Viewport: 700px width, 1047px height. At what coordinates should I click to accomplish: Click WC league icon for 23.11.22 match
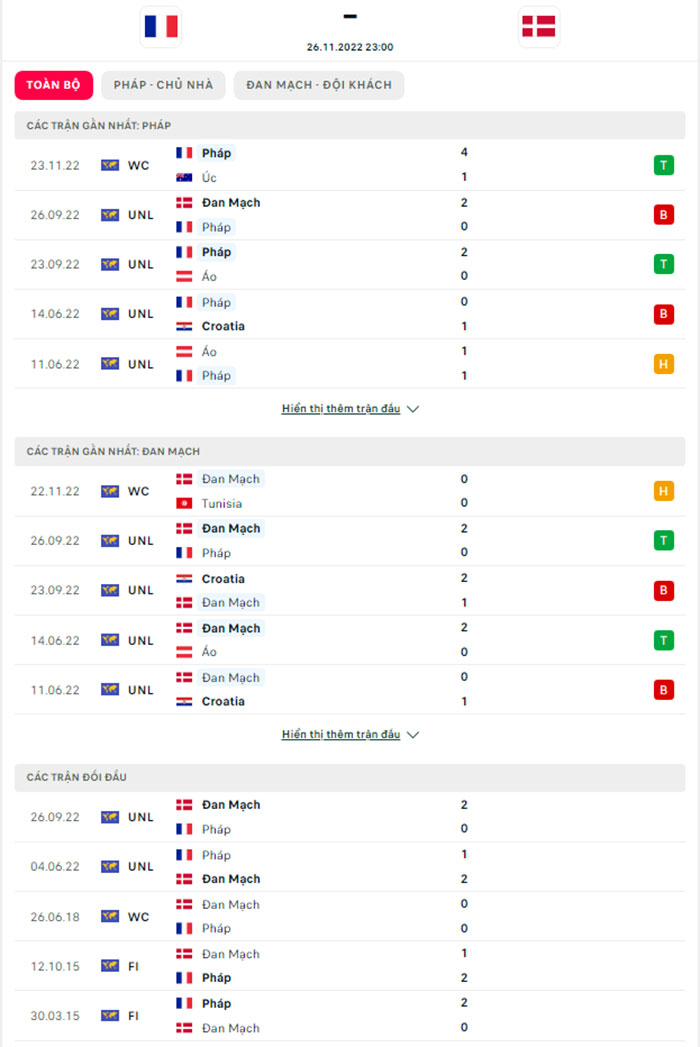pos(110,165)
